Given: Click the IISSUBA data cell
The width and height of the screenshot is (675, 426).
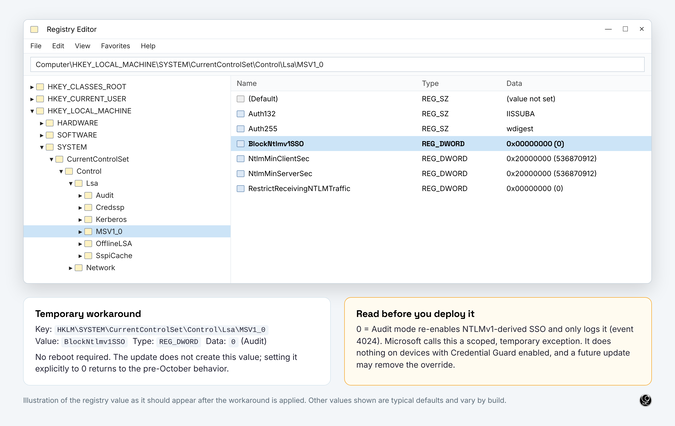Looking at the screenshot, I should click(520, 114).
